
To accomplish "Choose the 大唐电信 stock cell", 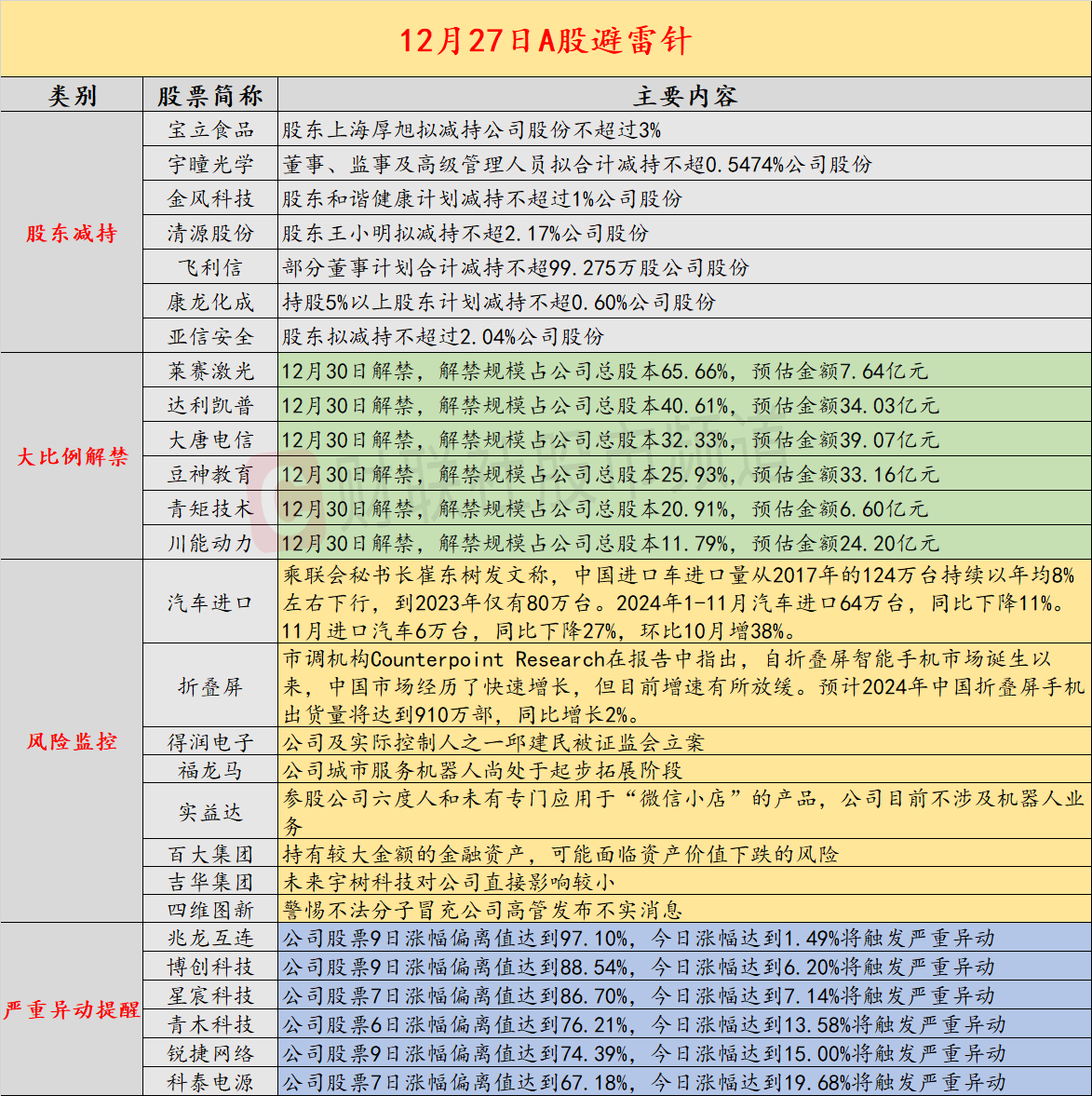I will pos(210,440).
